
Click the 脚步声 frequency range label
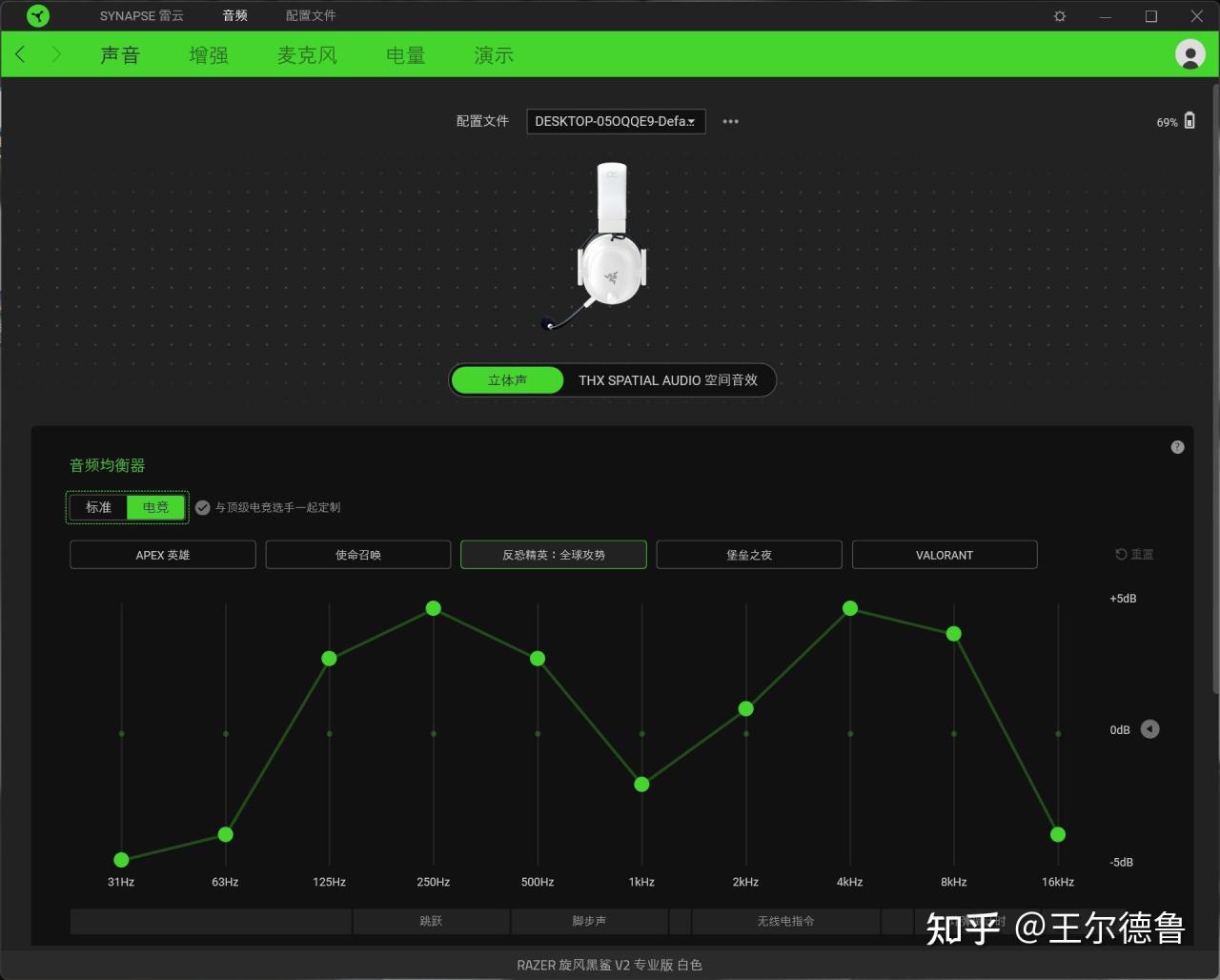coord(589,921)
